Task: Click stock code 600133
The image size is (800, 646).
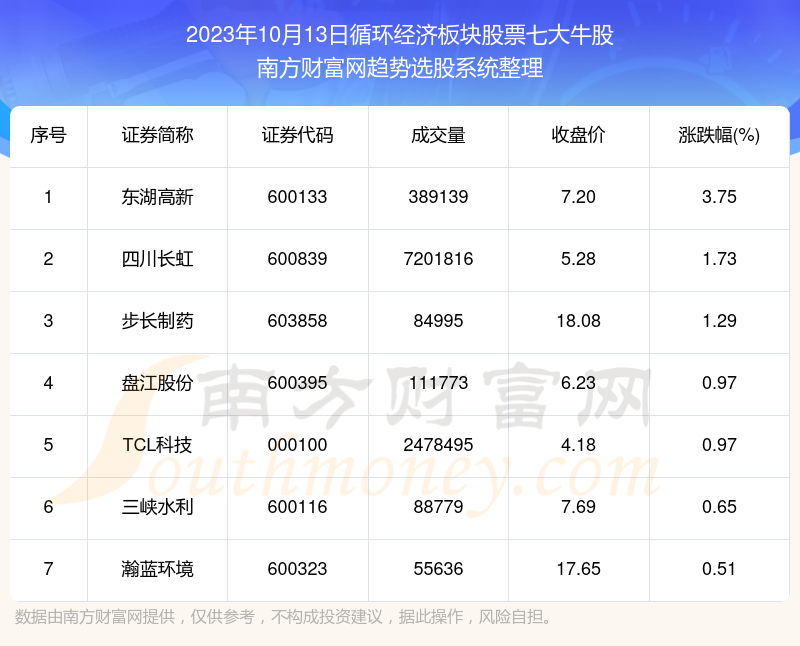Action: point(297,197)
